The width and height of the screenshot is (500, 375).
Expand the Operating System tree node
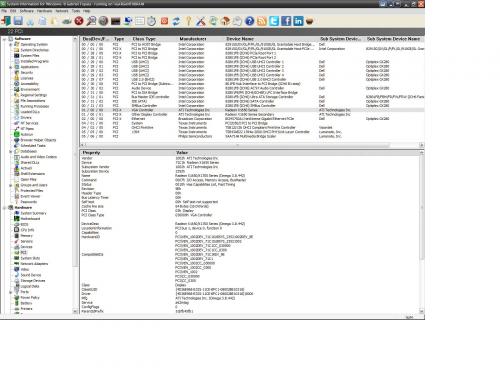coord(11,44)
